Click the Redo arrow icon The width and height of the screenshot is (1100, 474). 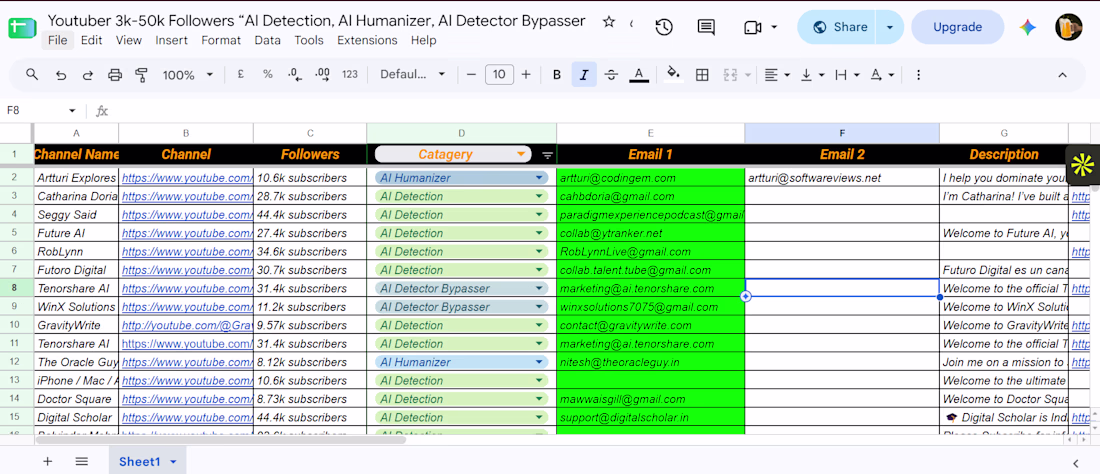[x=88, y=74]
